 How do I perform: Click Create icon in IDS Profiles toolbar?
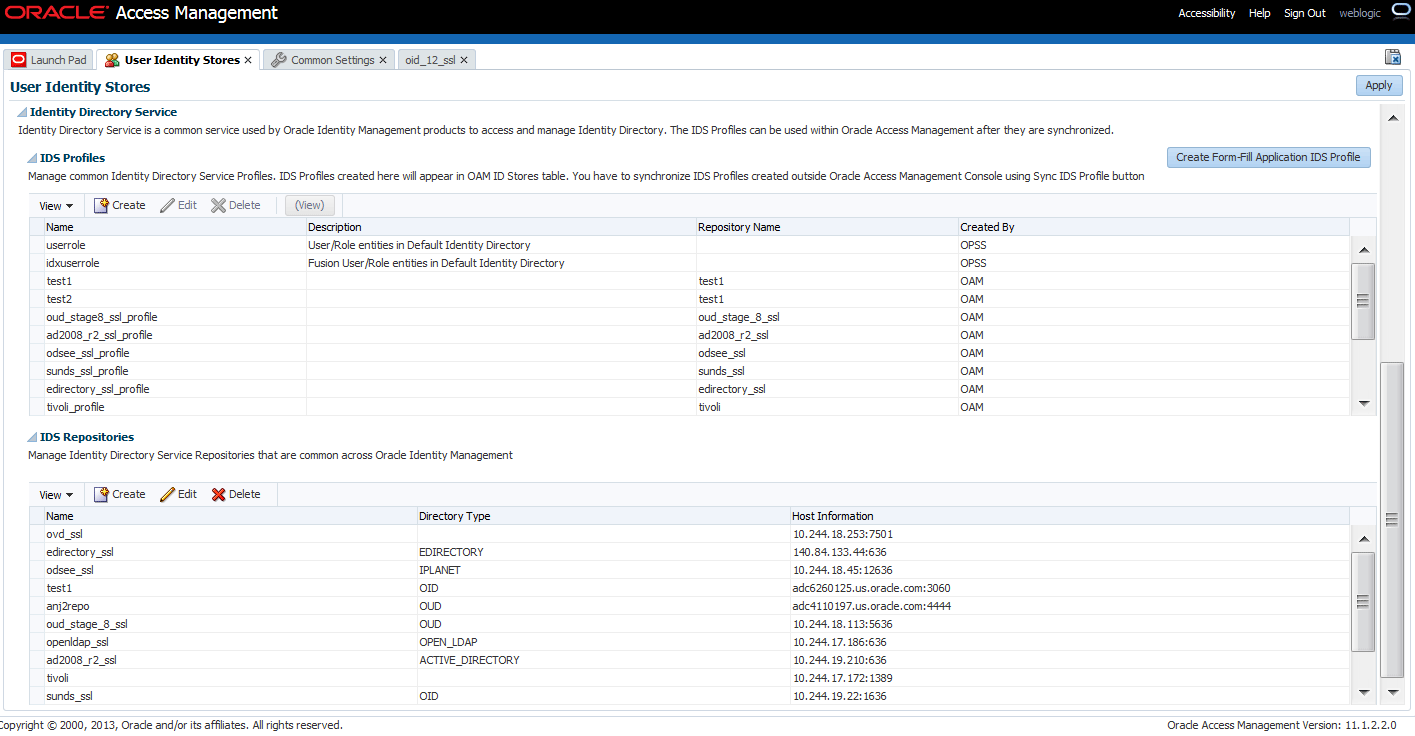pyautogui.click(x=101, y=205)
